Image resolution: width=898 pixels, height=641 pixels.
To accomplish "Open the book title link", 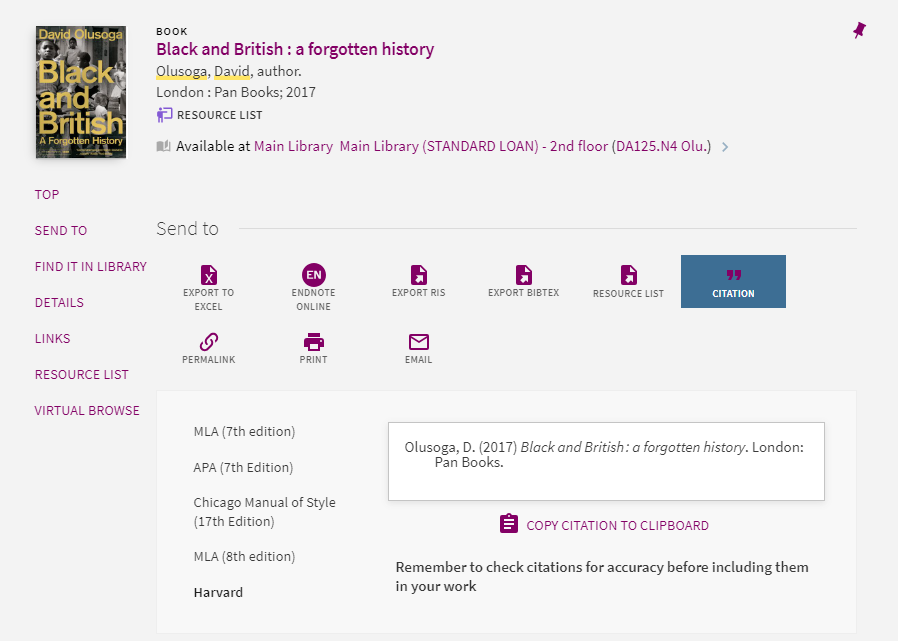I will click(x=295, y=49).
